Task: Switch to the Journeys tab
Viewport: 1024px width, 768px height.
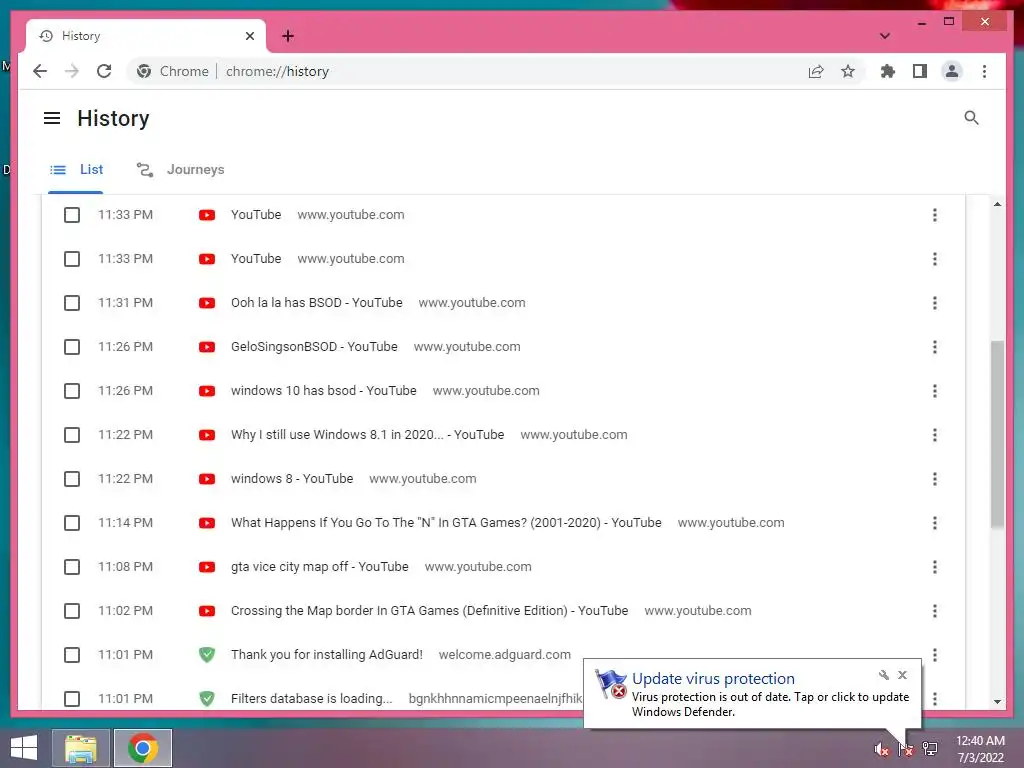Action: click(x=180, y=170)
